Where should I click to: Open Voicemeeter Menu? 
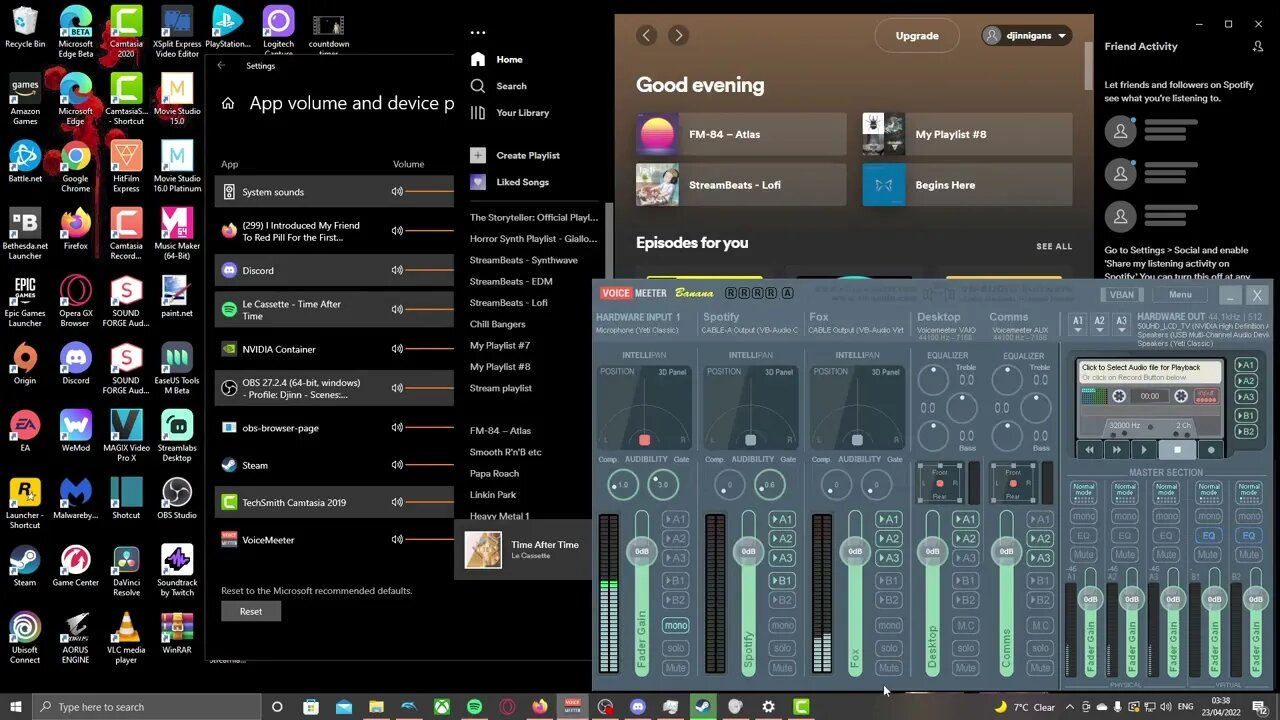point(1180,295)
